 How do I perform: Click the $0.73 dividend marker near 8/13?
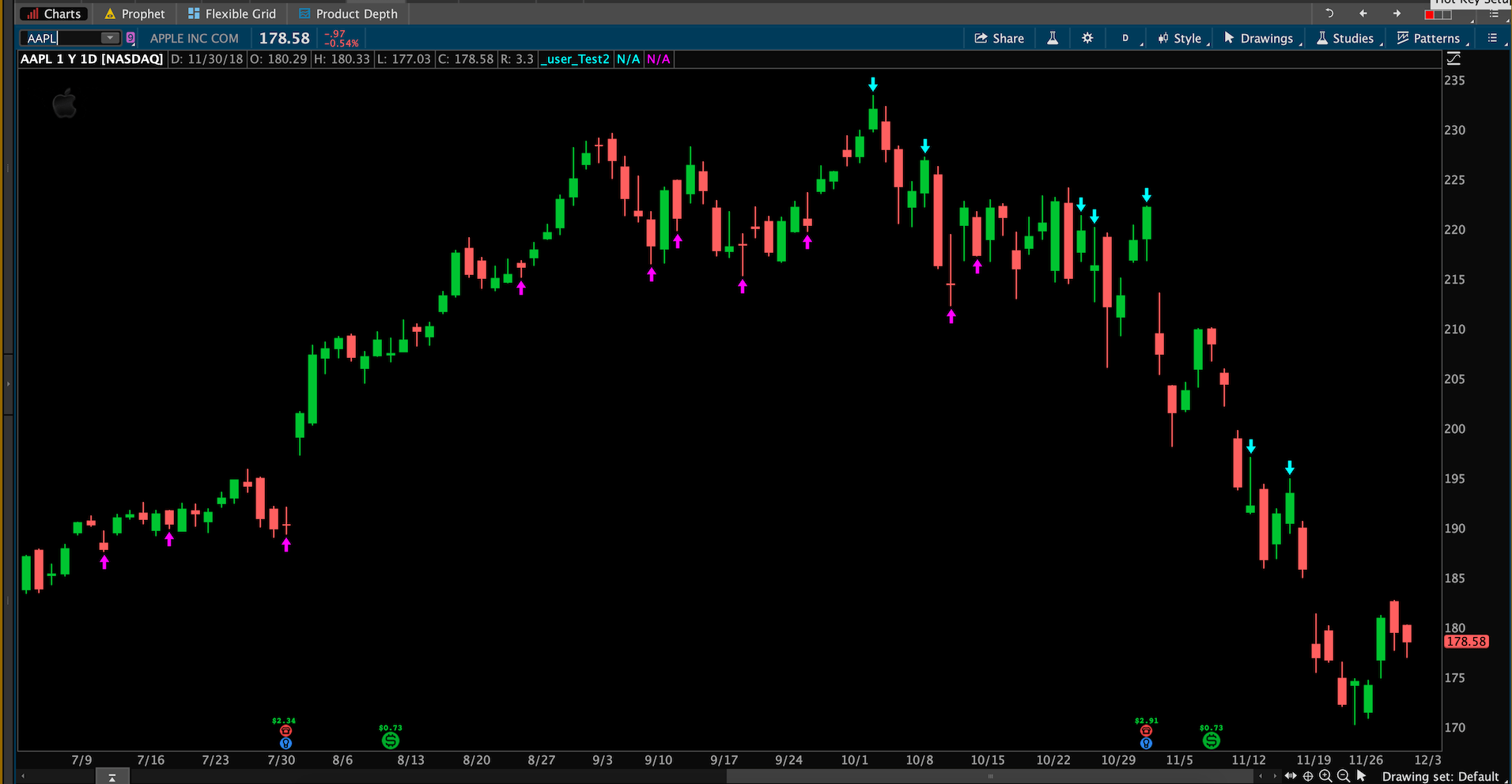391,741
